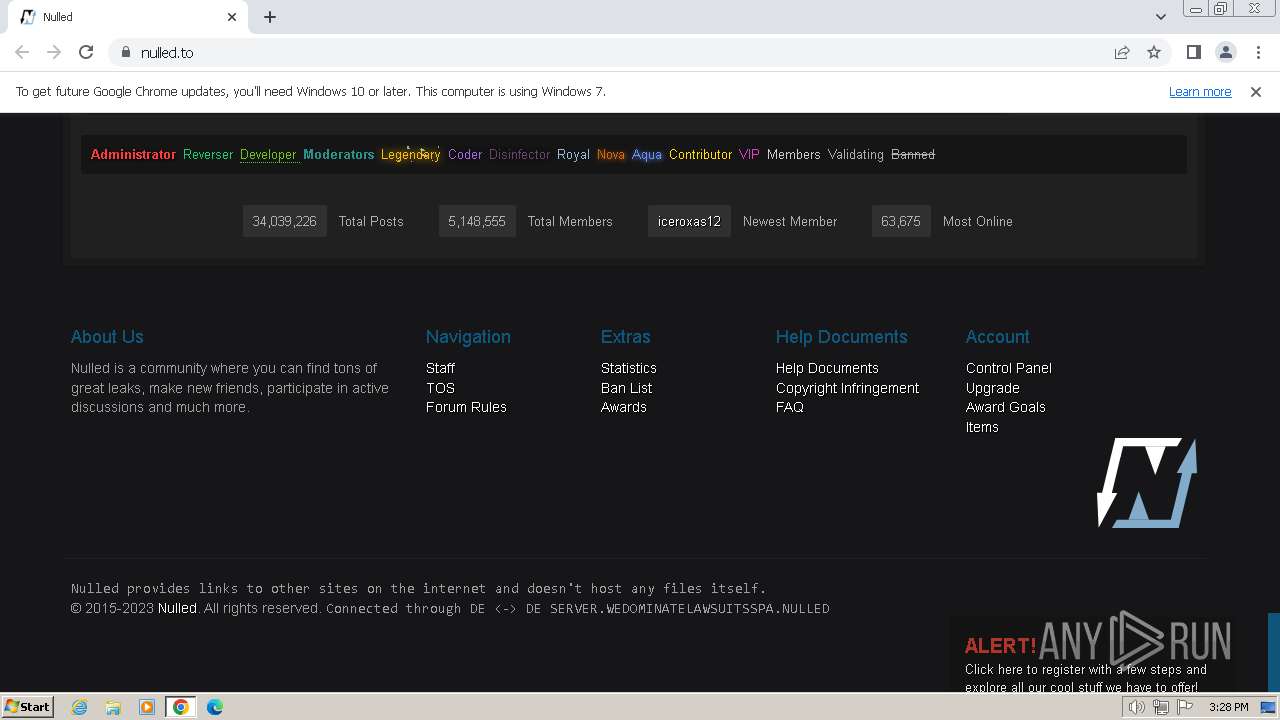
Task: Open Statistics link under Extras
Action: click(x=629, y=368)
